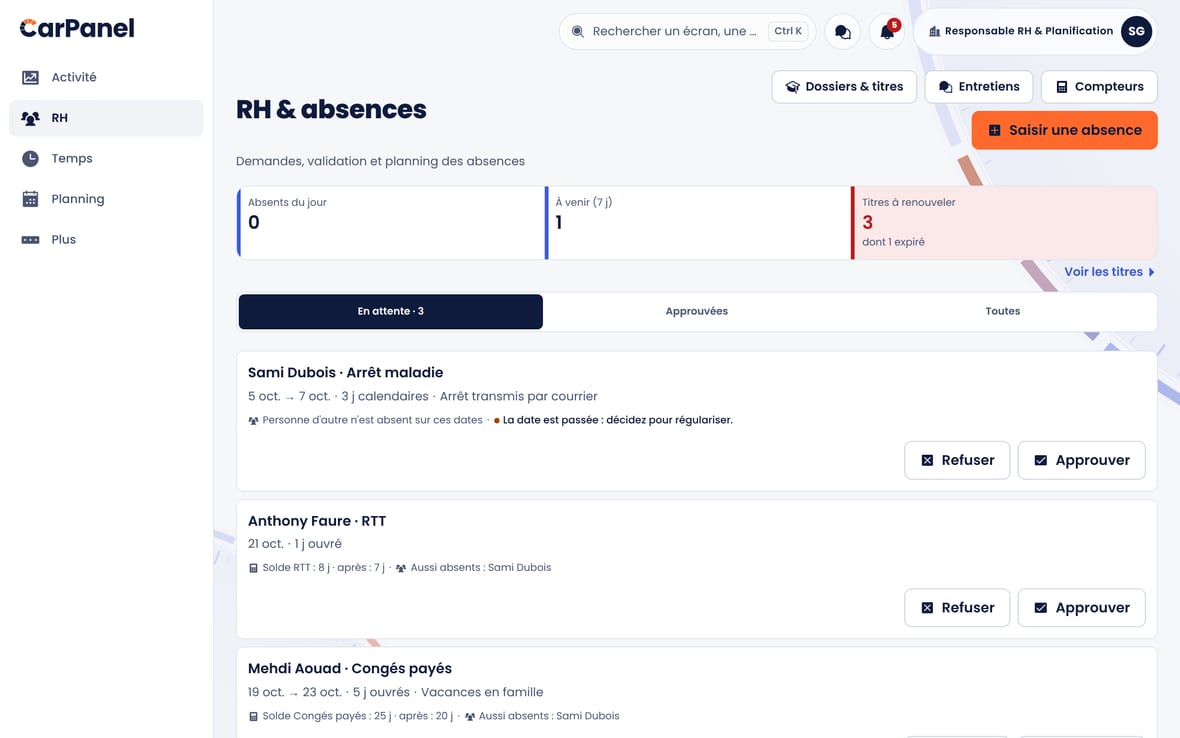1180x738 pixels.
Task: Open the notifications bell icon
Action: point(887,32)
